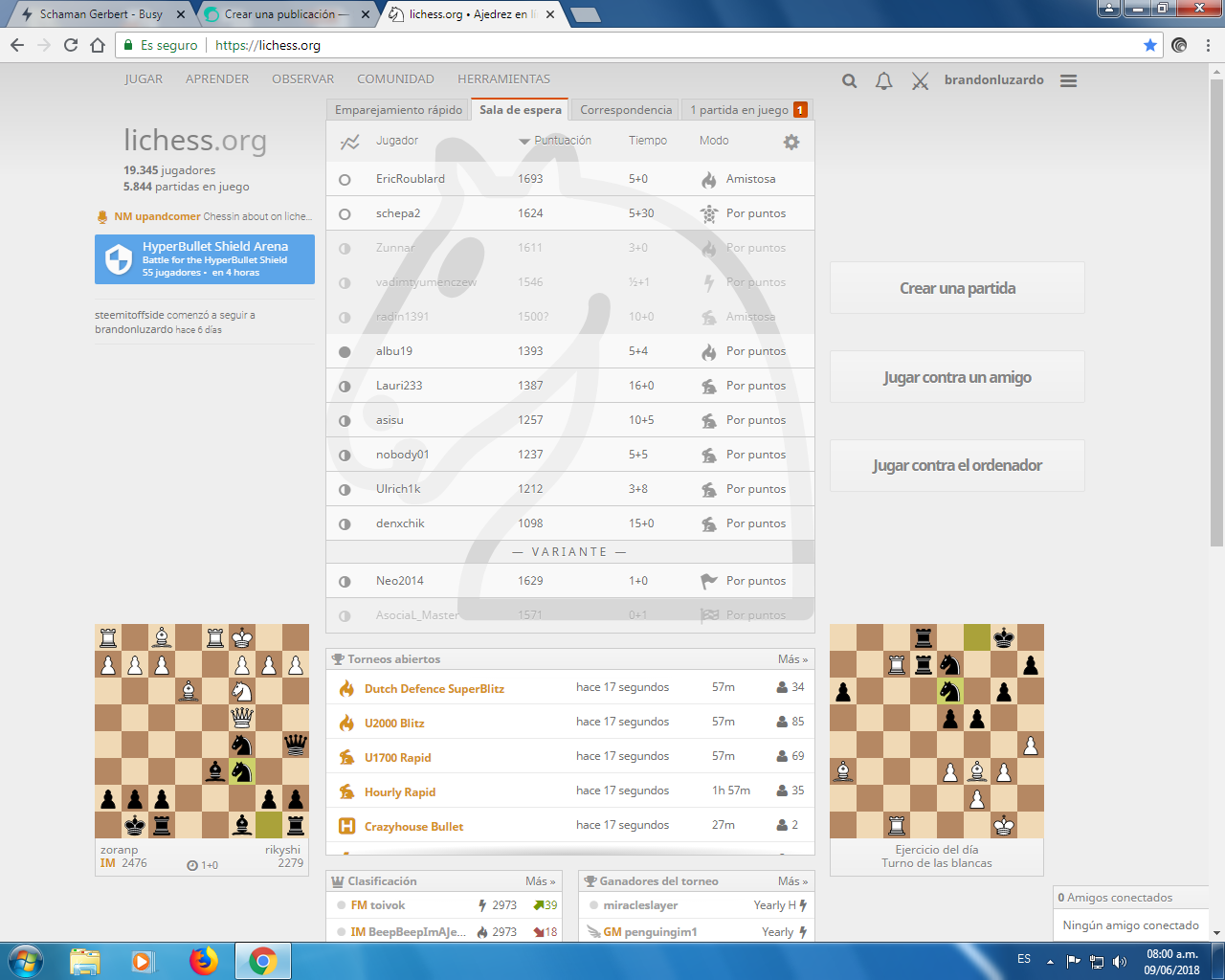Click the HyperBullet Shield Arena shield icon
The height and width of the screenshot is (980, 1225).
pyautogui.click(x=118, y=259)
